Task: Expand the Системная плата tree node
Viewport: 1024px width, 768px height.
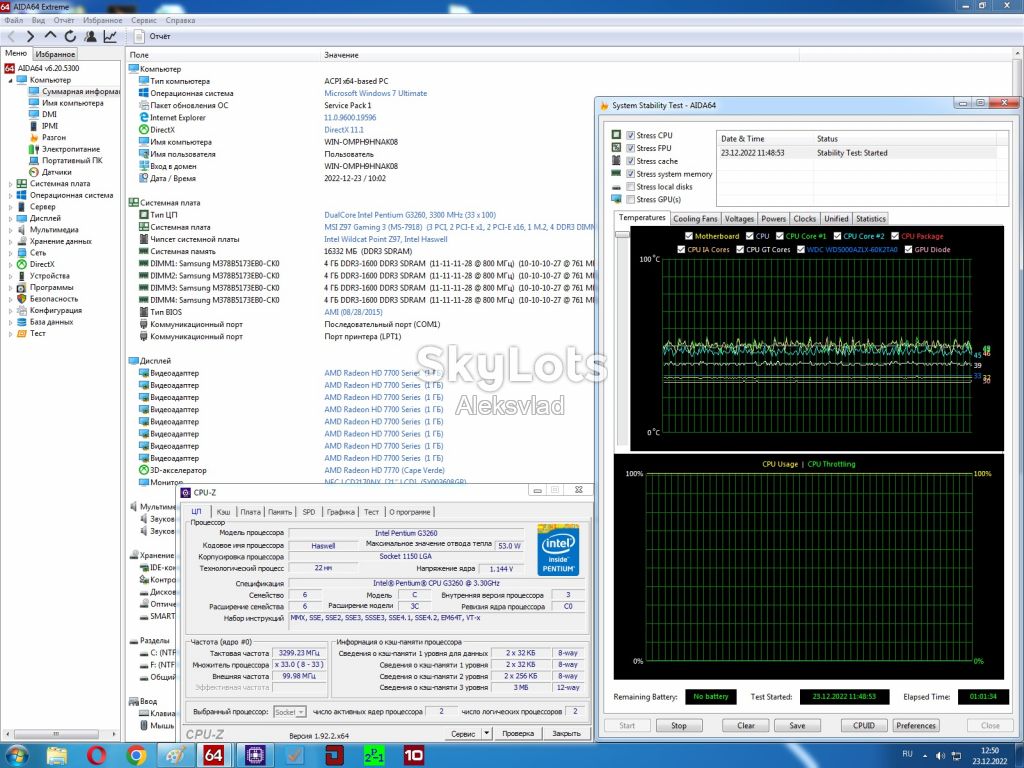Action: pyautogui.click(x=10, y=184)
